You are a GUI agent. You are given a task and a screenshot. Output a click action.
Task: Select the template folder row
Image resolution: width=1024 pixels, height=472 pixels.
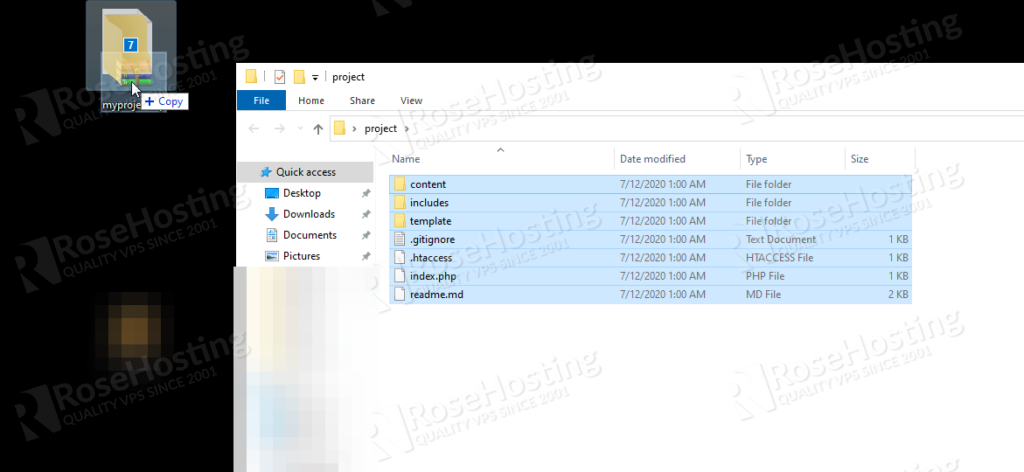pos(650,221)
